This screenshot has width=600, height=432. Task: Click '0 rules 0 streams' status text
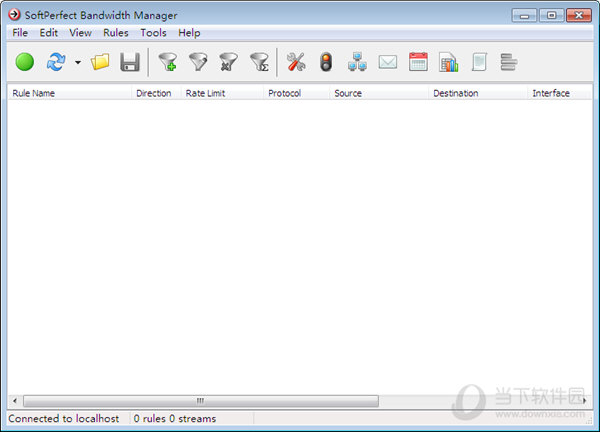[x=174, y=419]
